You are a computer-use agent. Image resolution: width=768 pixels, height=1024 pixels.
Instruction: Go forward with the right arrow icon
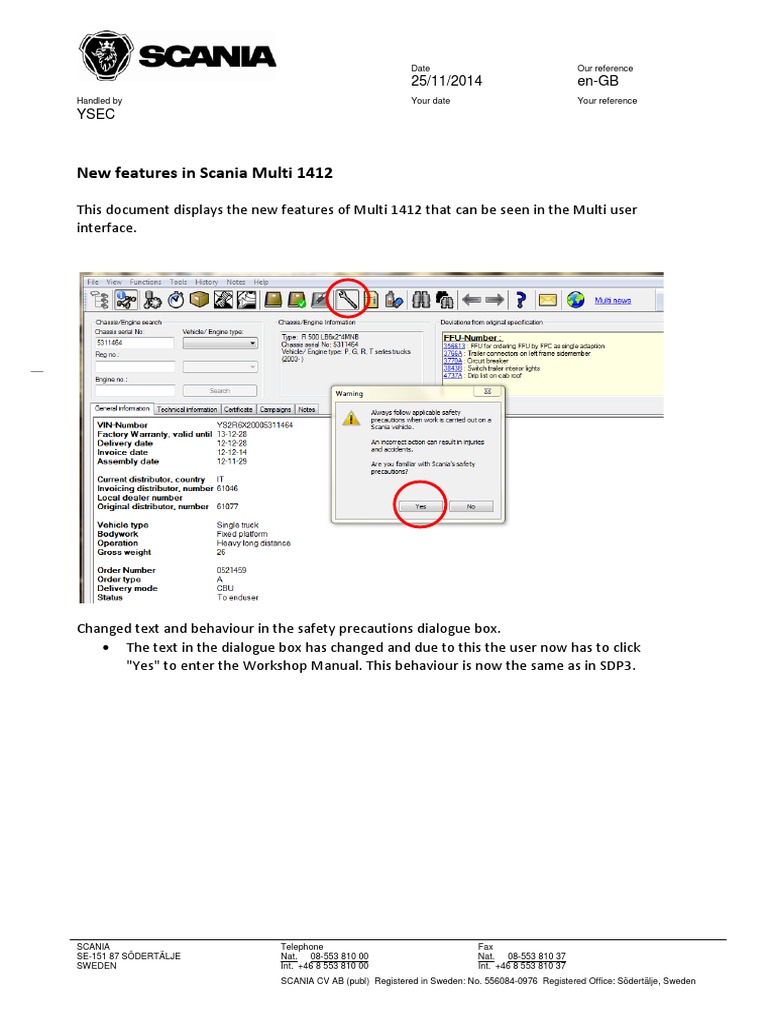[x=494, y=300]
